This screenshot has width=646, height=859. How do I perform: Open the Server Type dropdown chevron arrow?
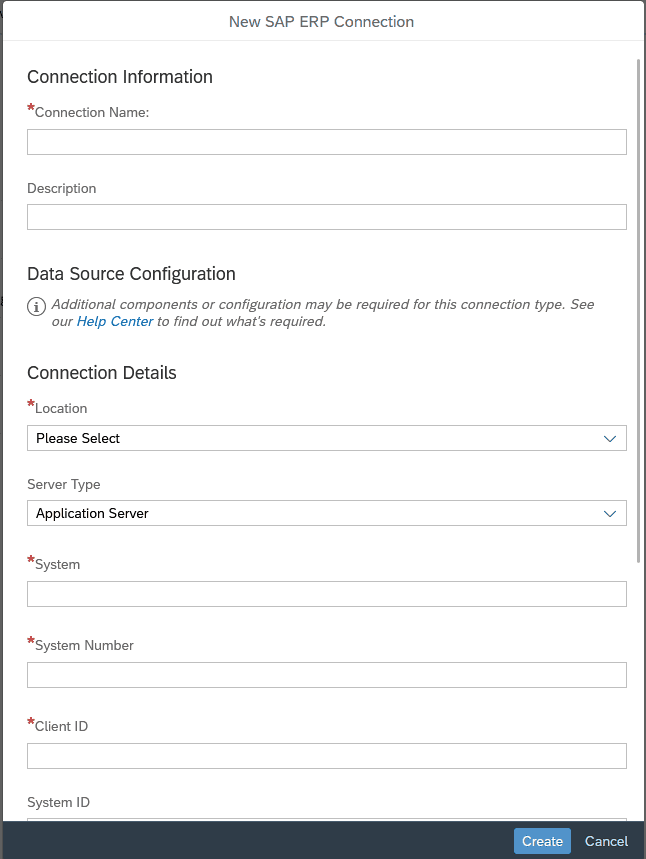tap(610, 513)
